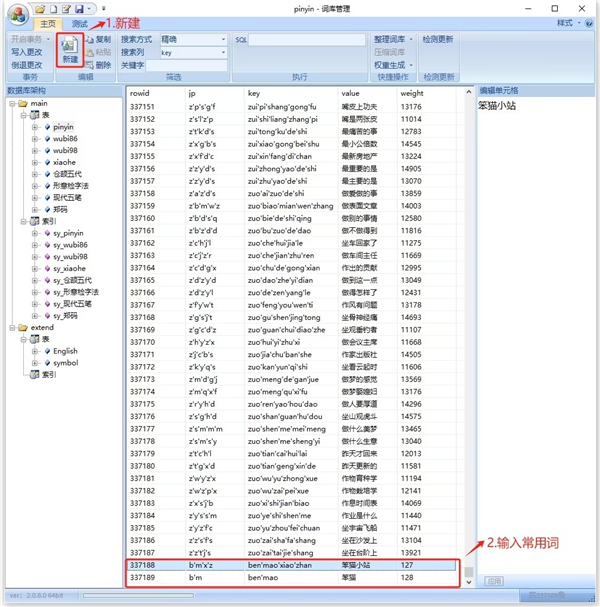Collapse the extend folder in tree
The height and width of the screenshot is (607, 600).
10,327
